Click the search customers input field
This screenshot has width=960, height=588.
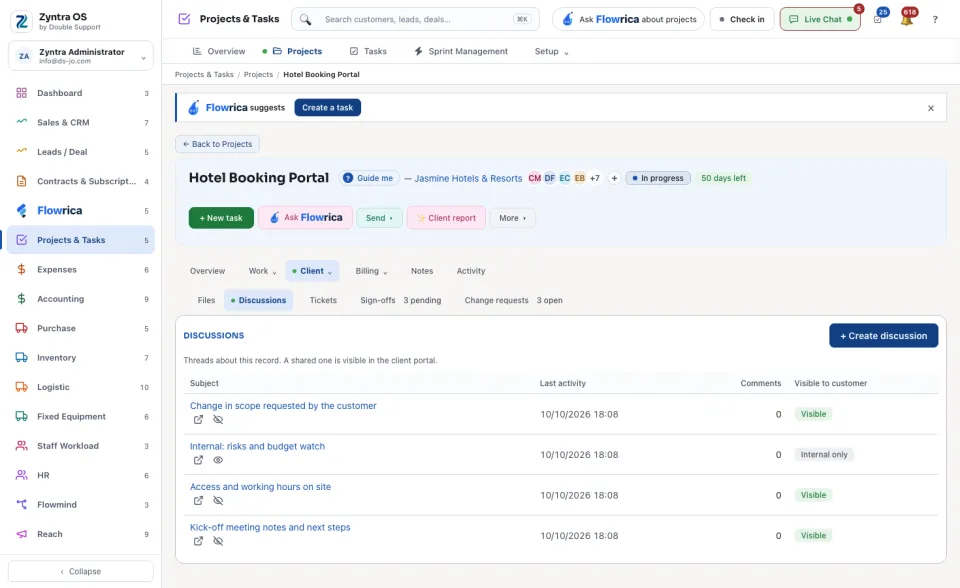point(416,20)
